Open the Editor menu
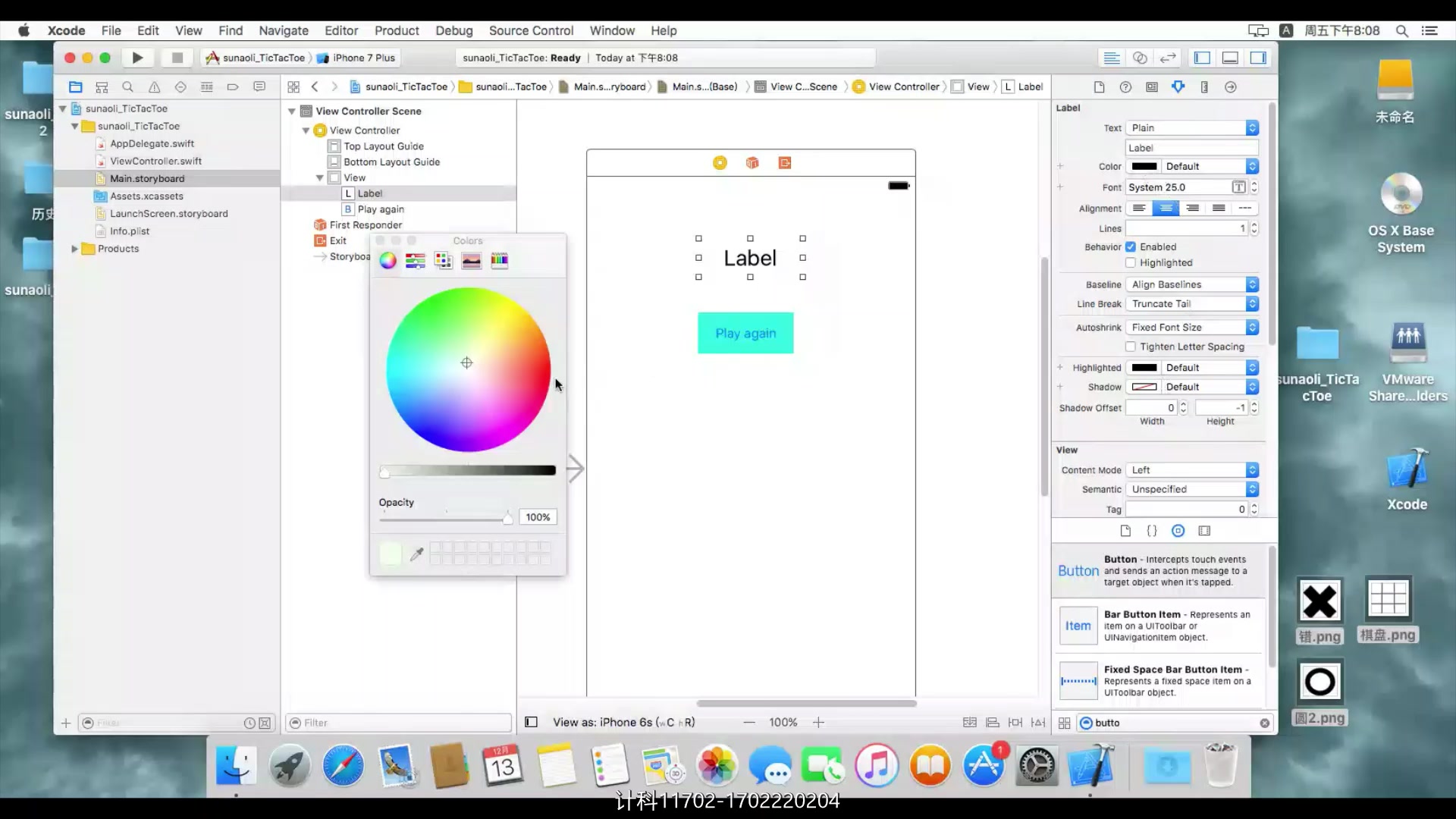1456x819 pixels. point(341,30)
